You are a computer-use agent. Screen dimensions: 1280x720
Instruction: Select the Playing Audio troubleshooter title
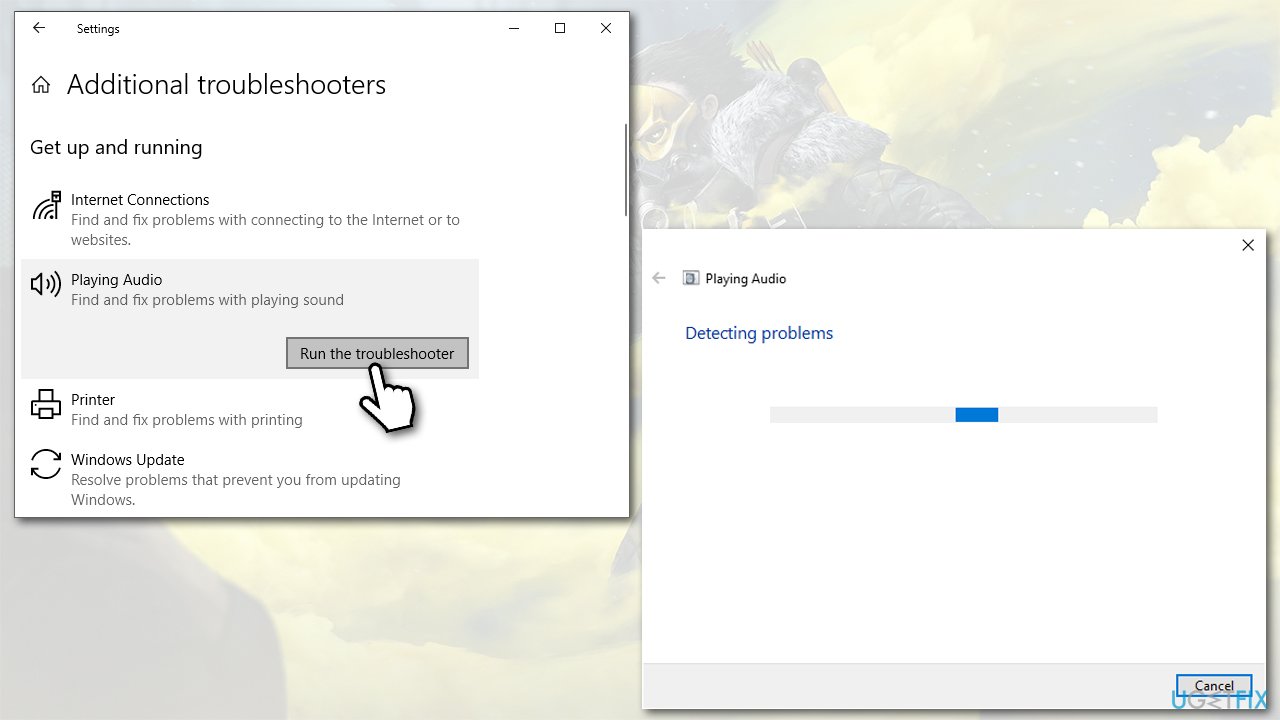click(x=116, y=280)
